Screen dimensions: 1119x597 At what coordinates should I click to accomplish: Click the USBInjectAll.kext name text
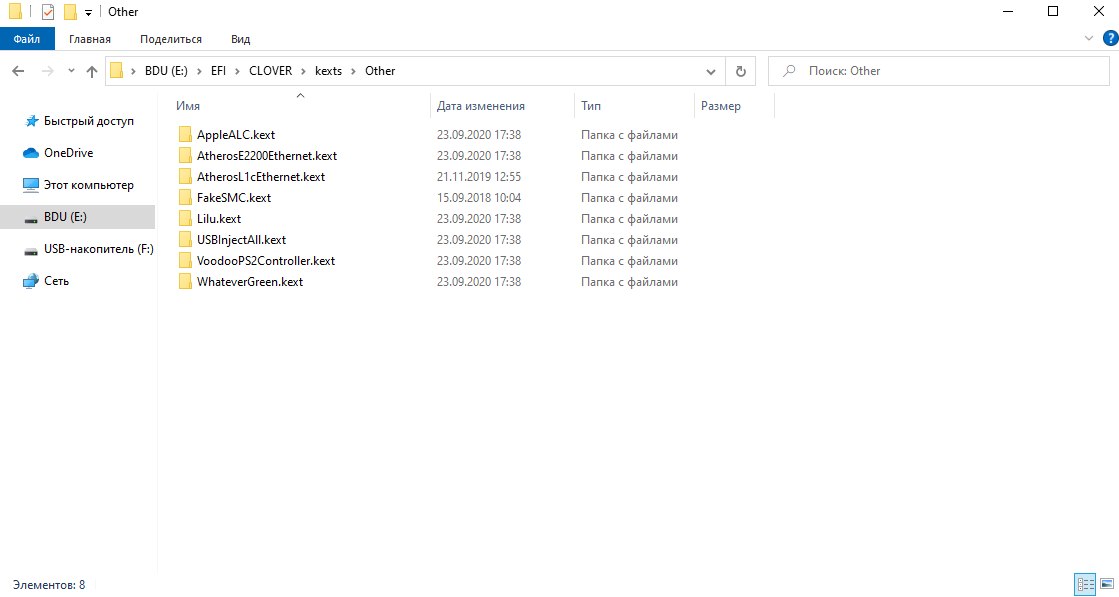click(241, 240)
